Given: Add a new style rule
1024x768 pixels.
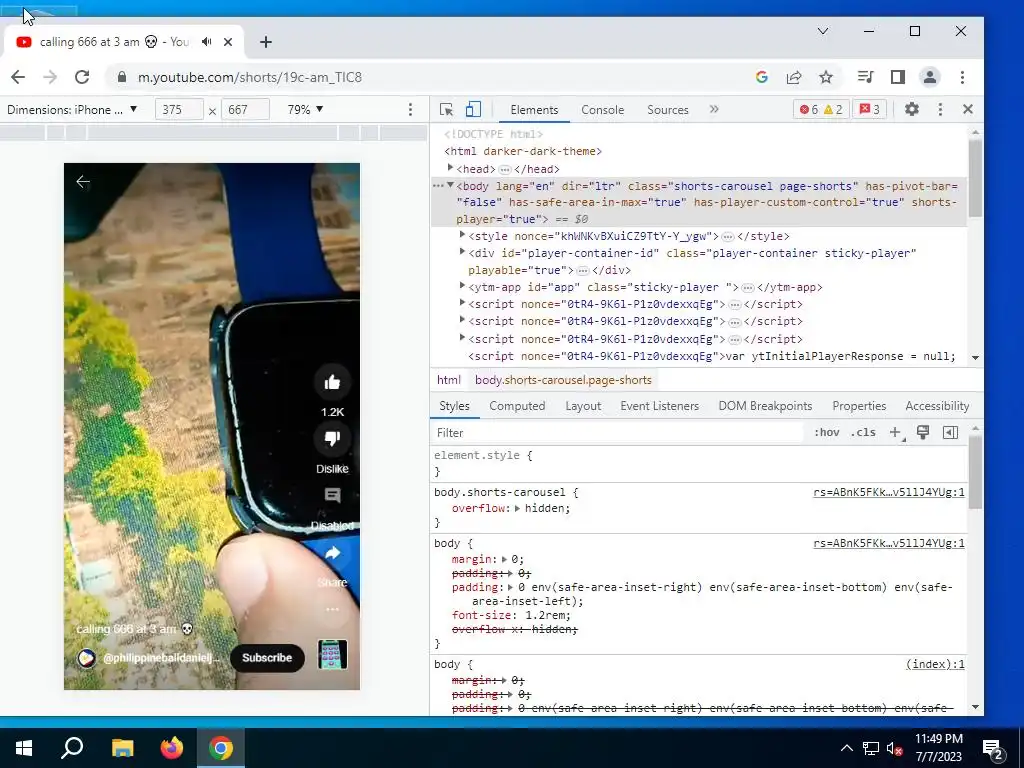Looking at the screenshot, I should pyautogui.click(x=896, y=432).
